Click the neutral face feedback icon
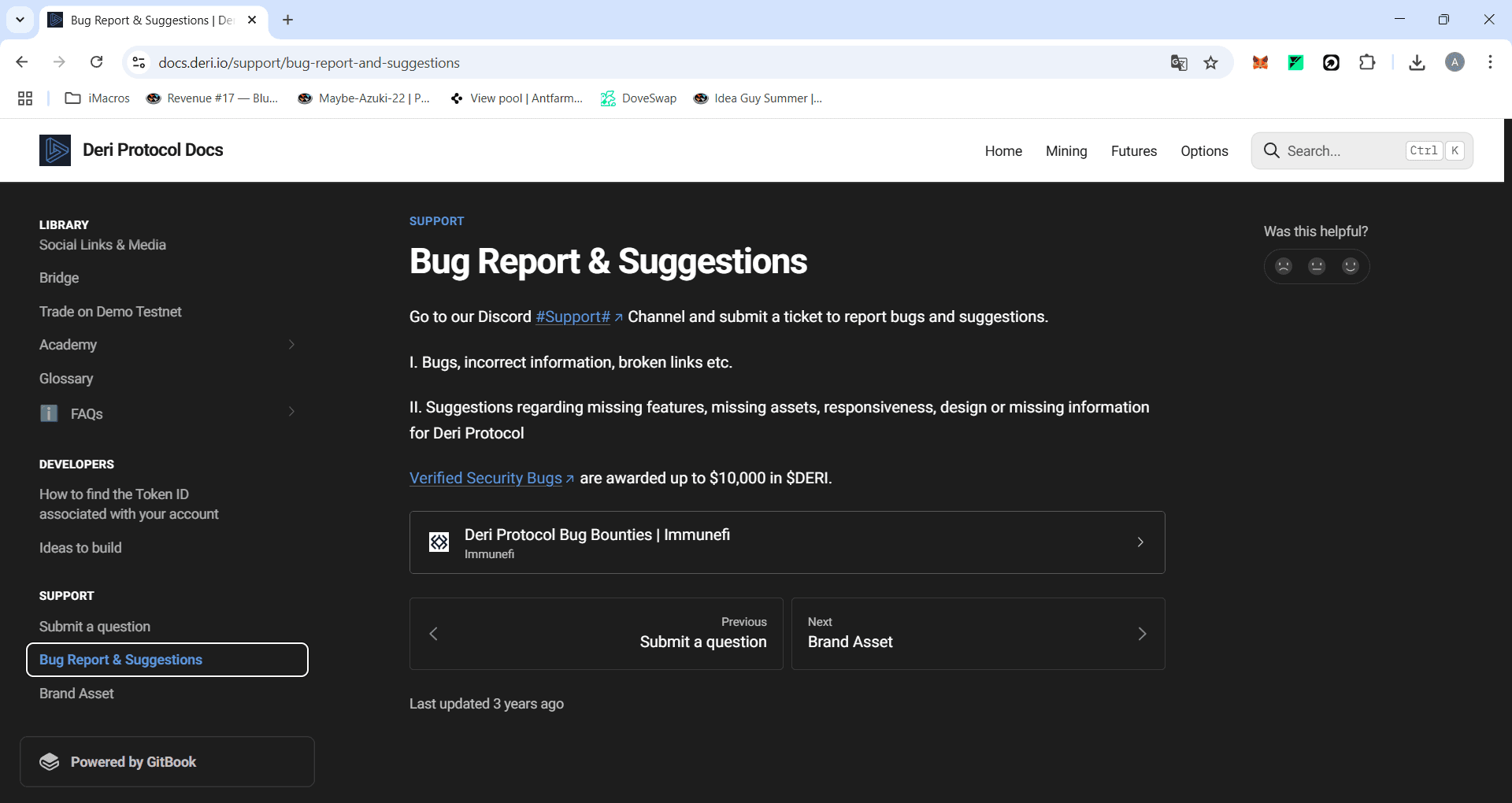Viewport: 1512px width, 803px height. pyautogui.click(x=1317, y=266)
